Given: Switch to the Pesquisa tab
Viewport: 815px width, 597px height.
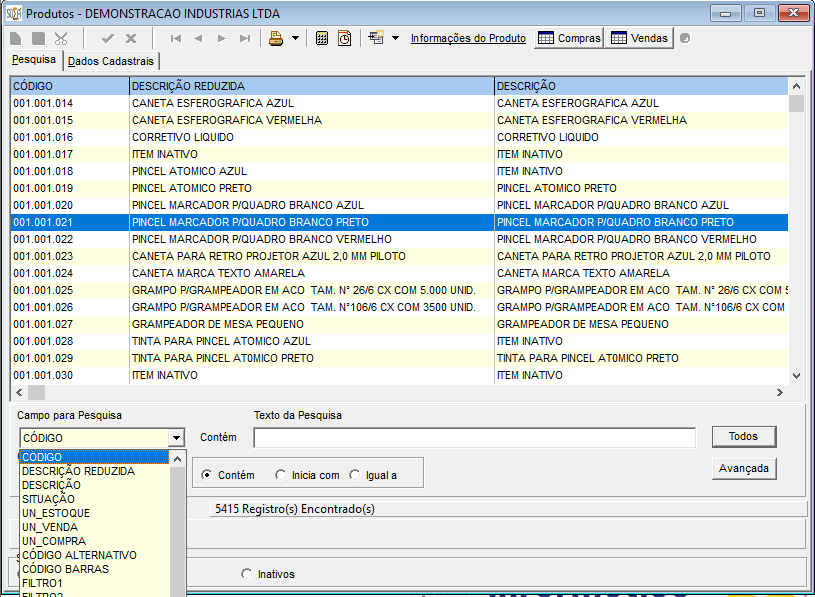Looking at the screenshot, I should (34, 60).
